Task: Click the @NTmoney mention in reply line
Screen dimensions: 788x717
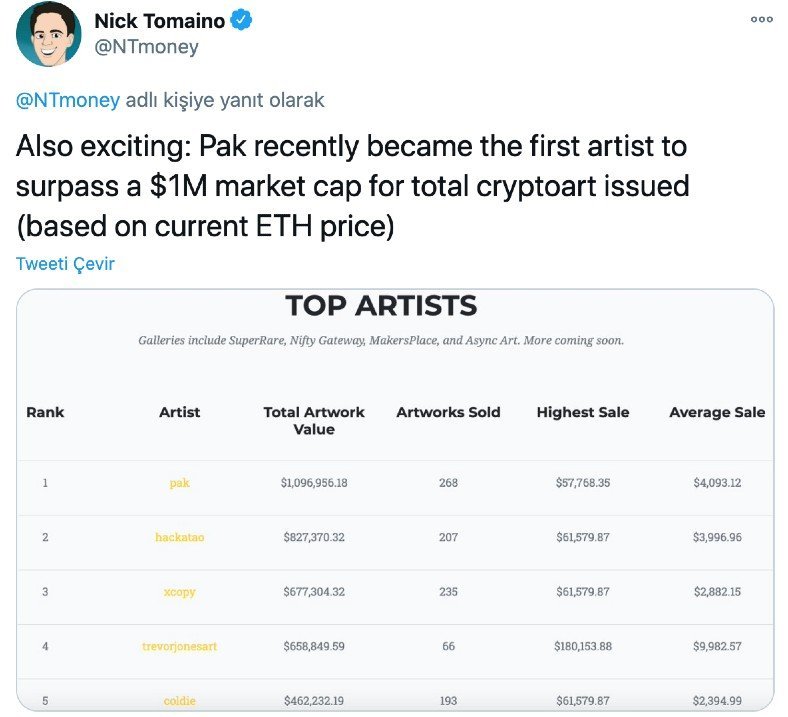Action: pos(67,100)
